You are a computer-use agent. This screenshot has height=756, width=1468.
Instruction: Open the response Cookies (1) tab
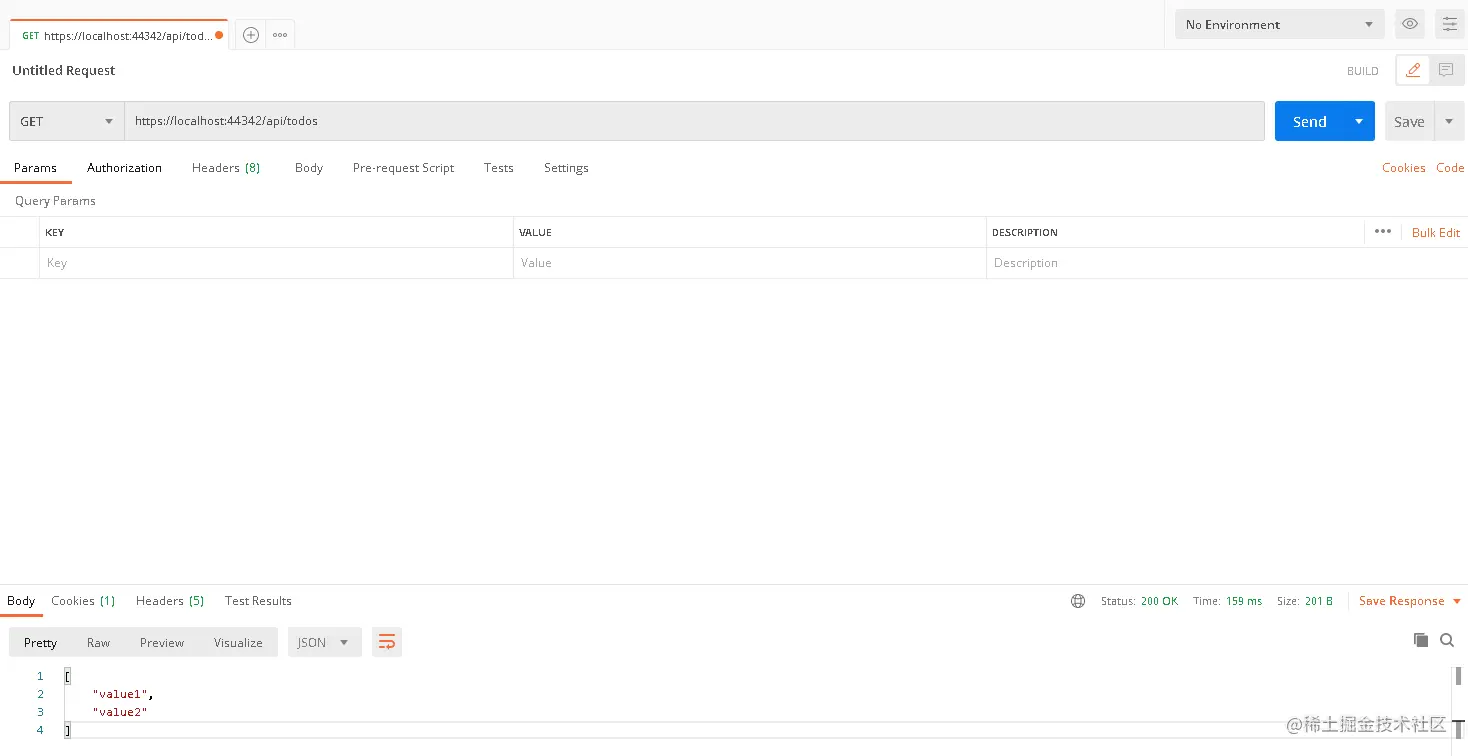(83, 601)
